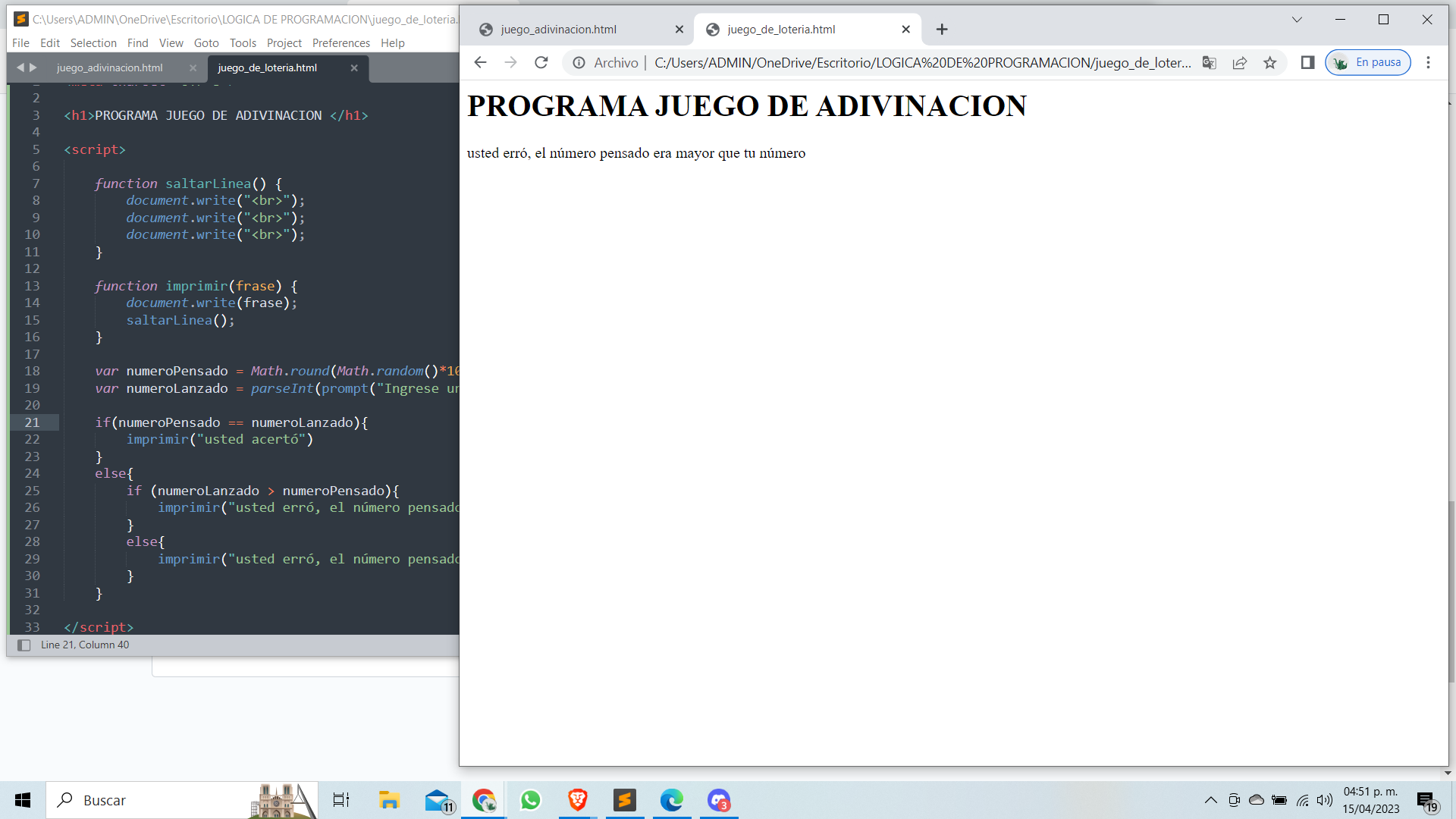Screen dimensions: 1456x819
Task: Open Sublime Text Selection menu
Action: pyautogui.click(x=93, y=42)
